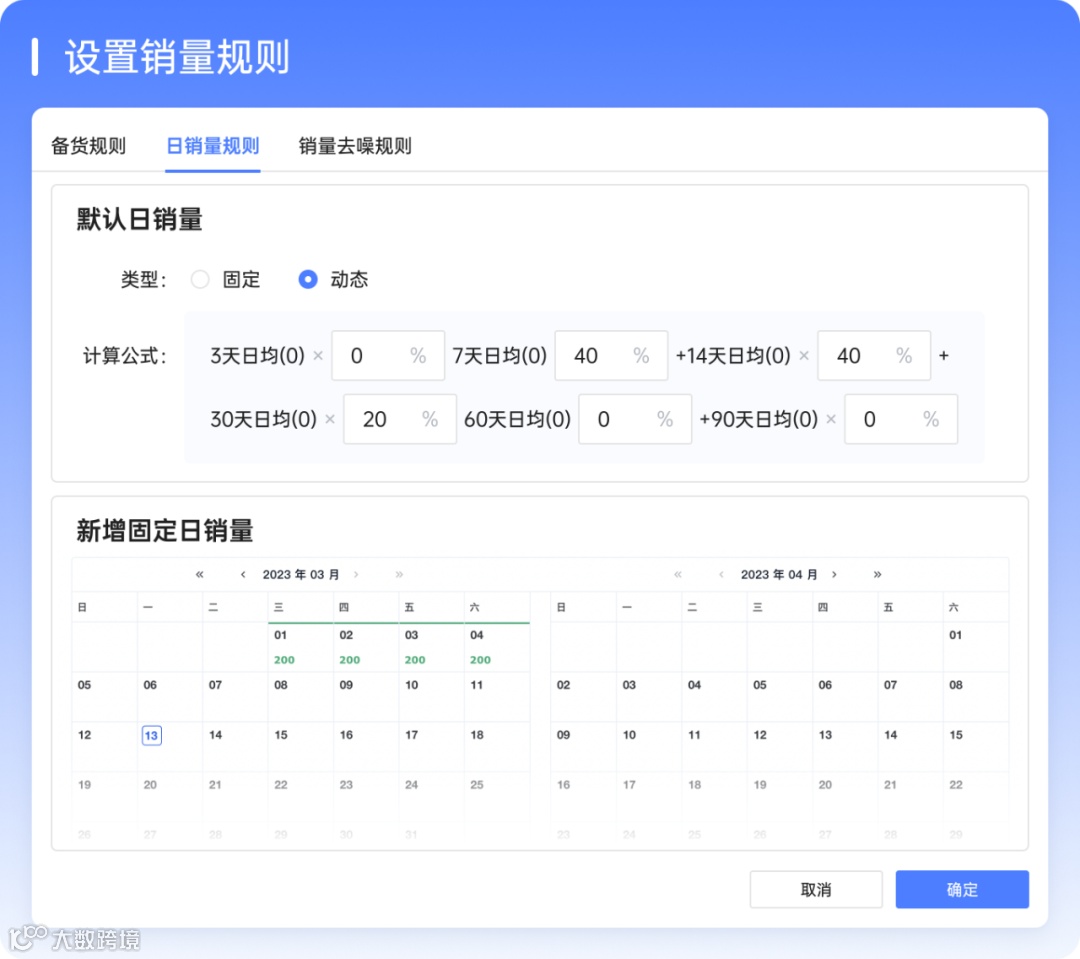This screenshot has width=1080, height=959.
Task: Edit the 7天日均 percentage field
Action: tap(611, 355)
